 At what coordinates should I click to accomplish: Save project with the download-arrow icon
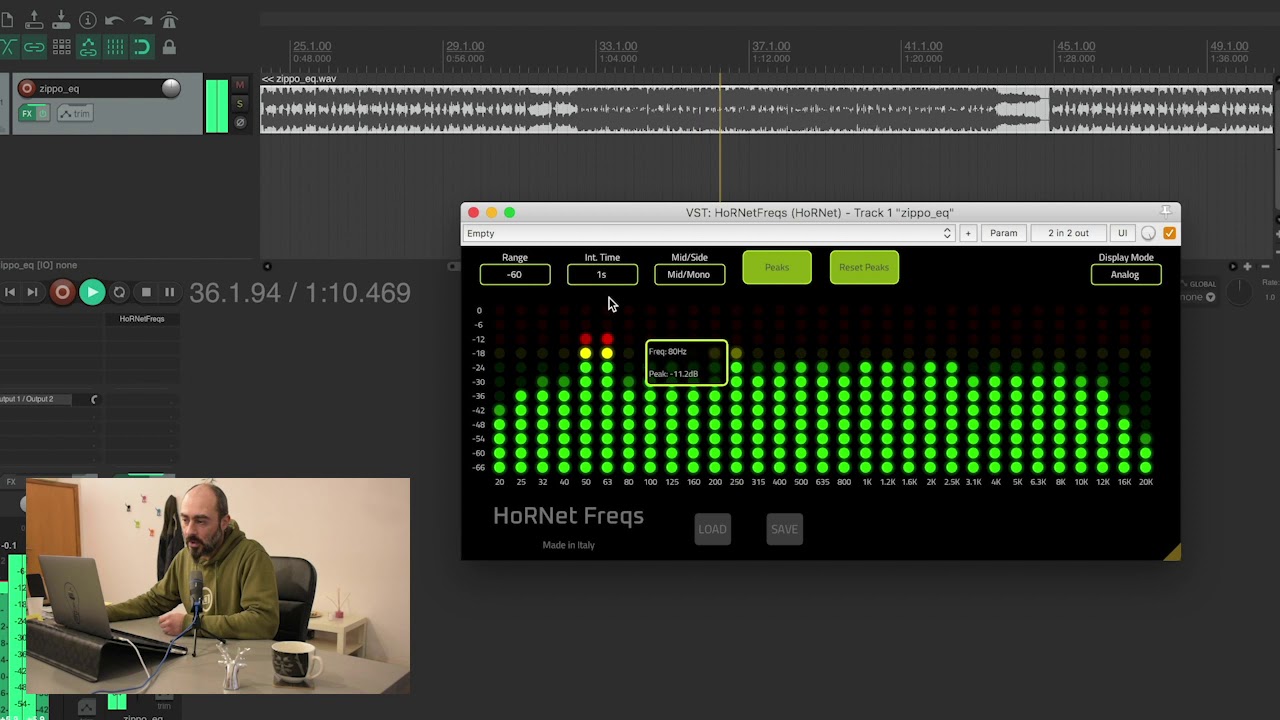61,20
